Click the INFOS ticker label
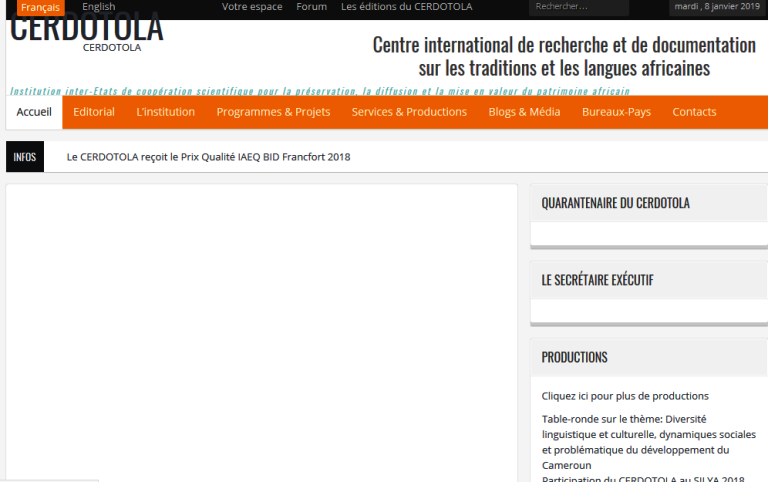Screen dimensions: 768x482 [x=24, y=157]
